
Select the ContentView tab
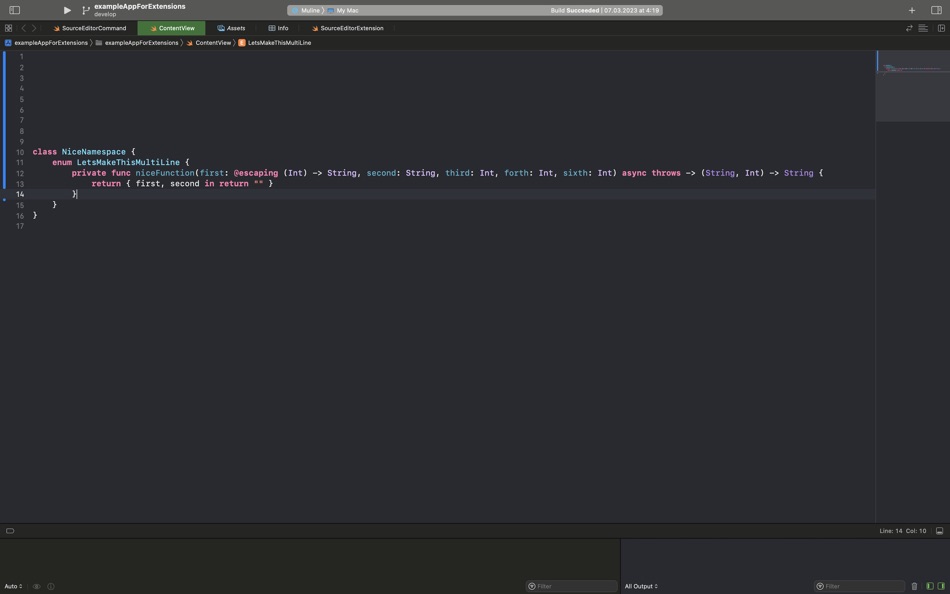pos(171,28)
